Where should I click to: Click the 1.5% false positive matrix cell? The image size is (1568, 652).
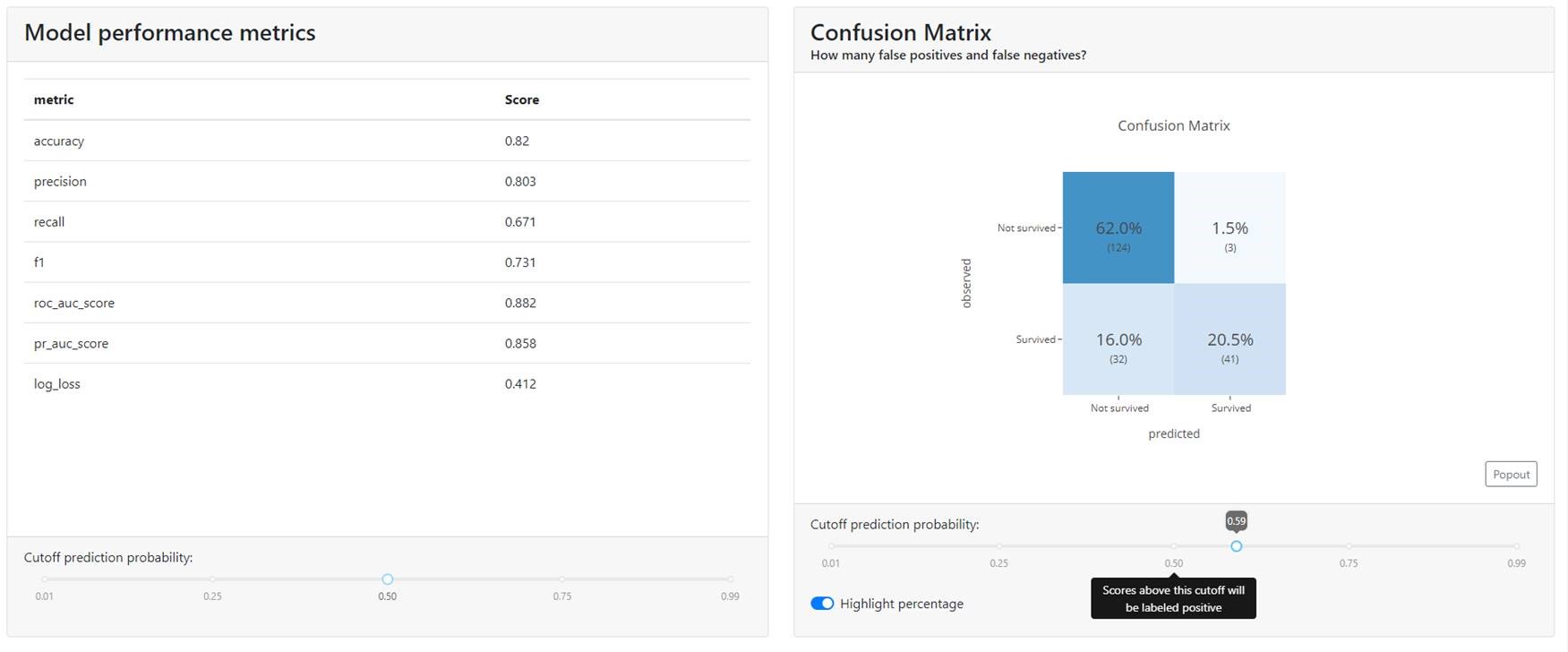click(x=1230, y=228)
